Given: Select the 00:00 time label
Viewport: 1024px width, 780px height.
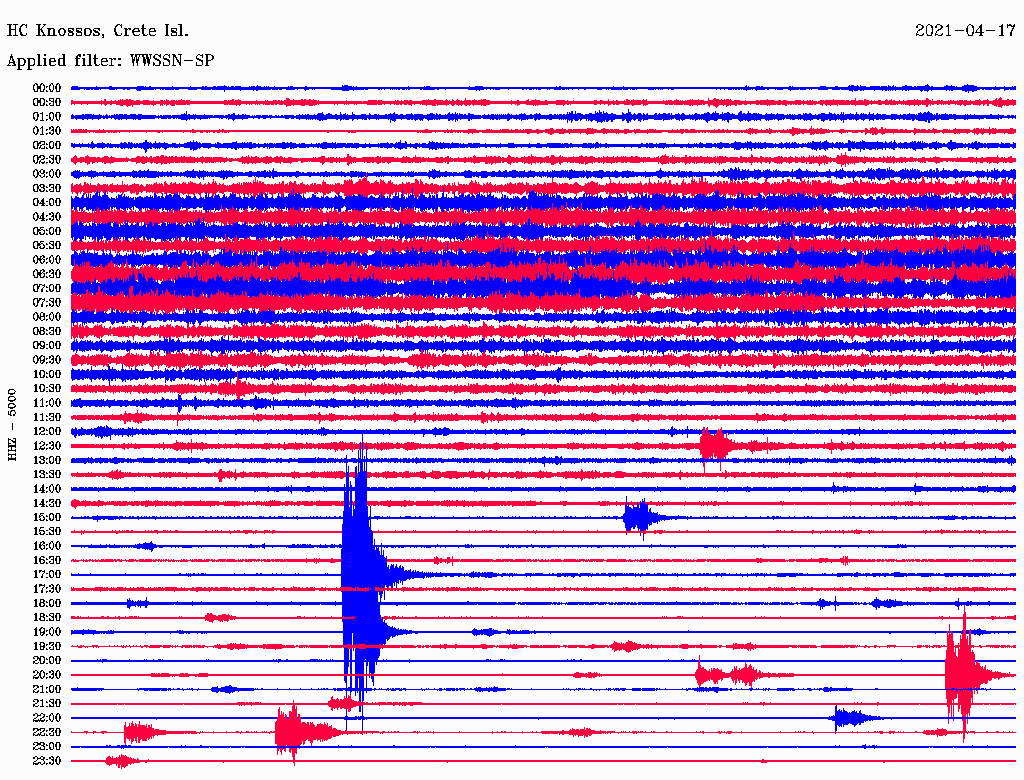Looking at the screenshot, I should (47, 88).
